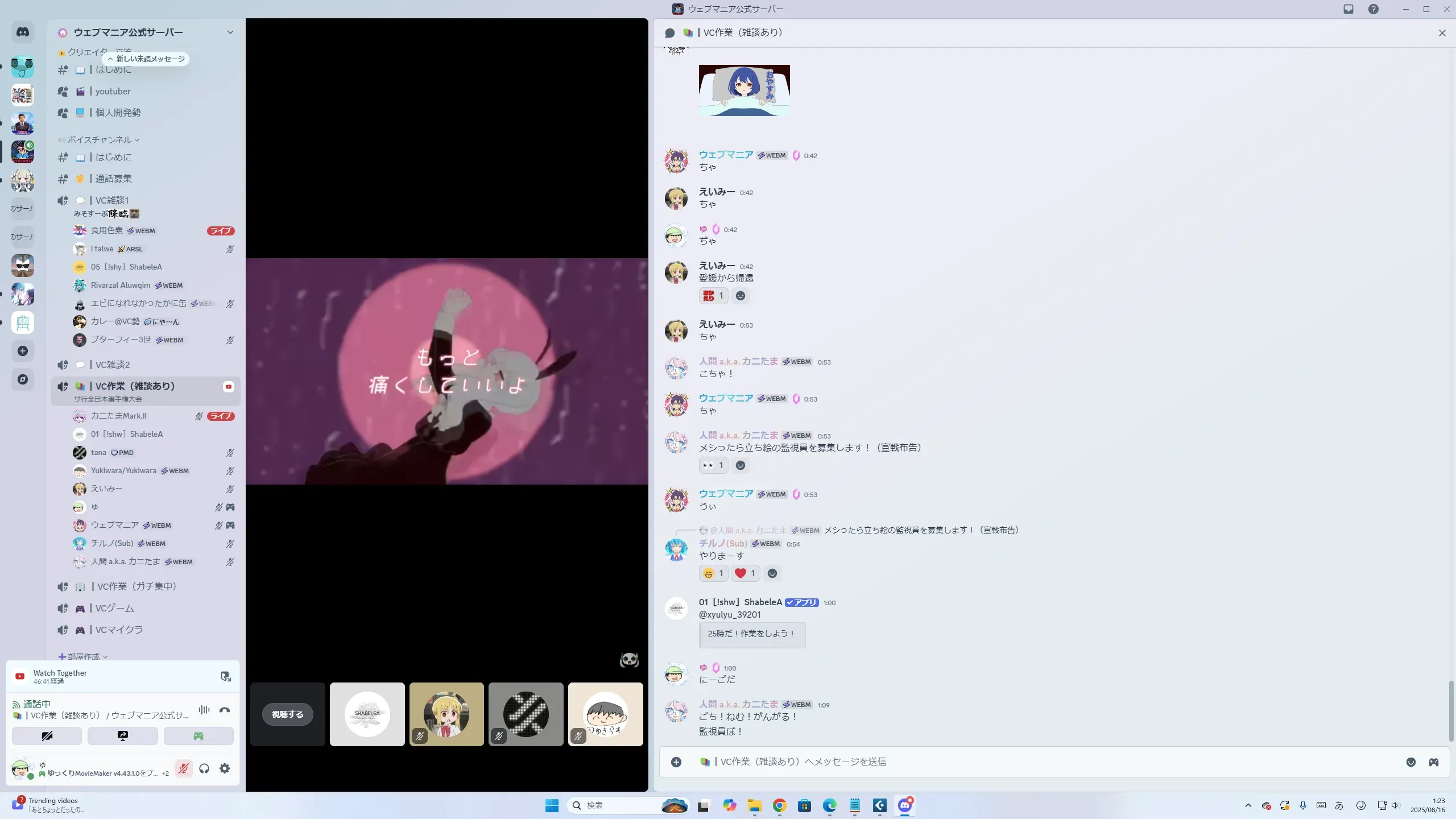Open the emoji picker in message box
Image resolution: width=1456 pixels, height=819 pixels.
pyautogui.click(x=1410, y=762)
